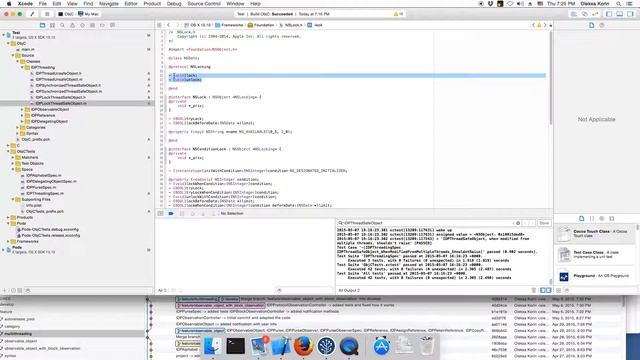Viewport: 640px width, 360px height.
Task: Select the My Mac destination in the toolbar
Action: pyautogui.click(x=89, y=14)
